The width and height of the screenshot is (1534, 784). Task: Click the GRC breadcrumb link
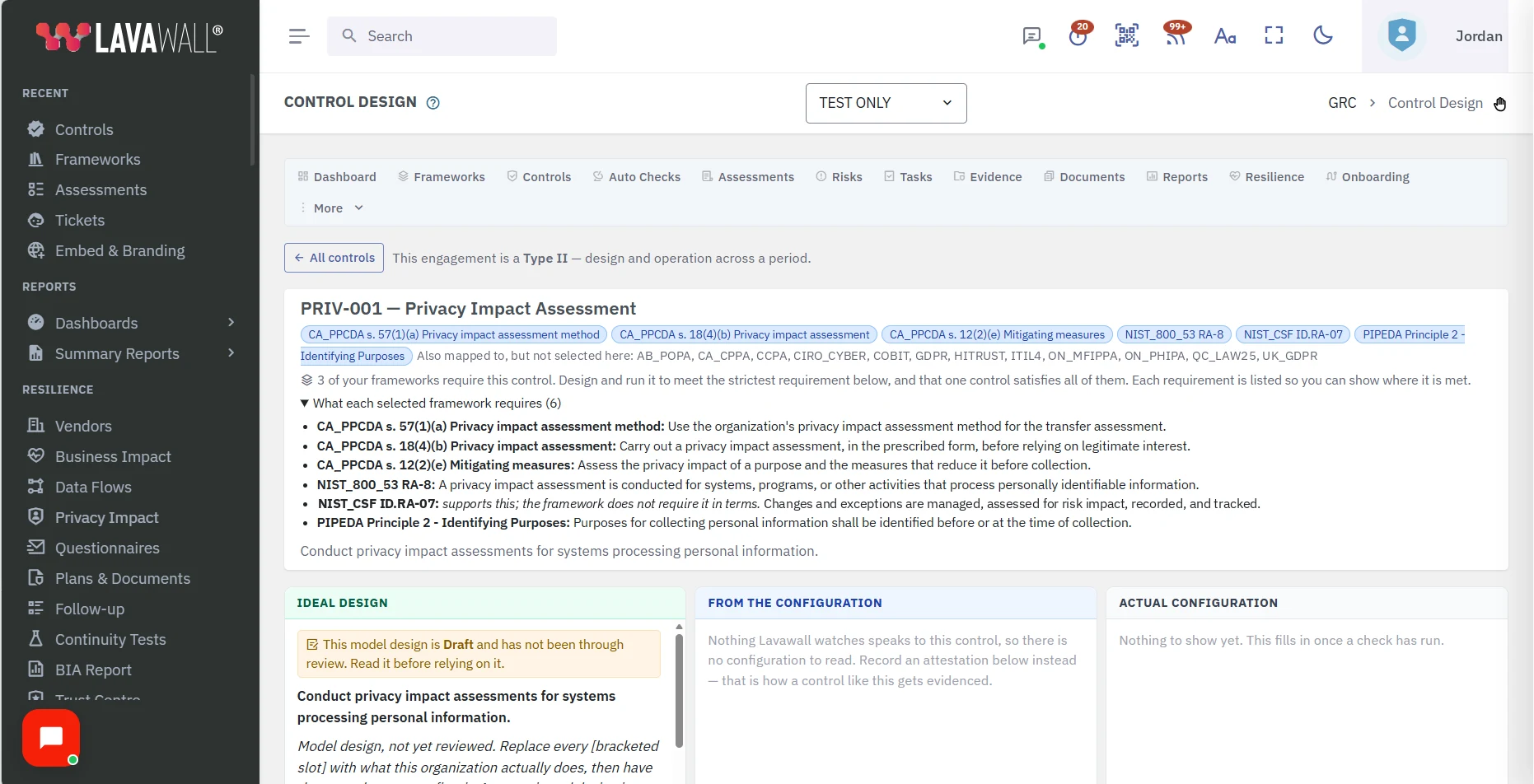coord(1342,103)
